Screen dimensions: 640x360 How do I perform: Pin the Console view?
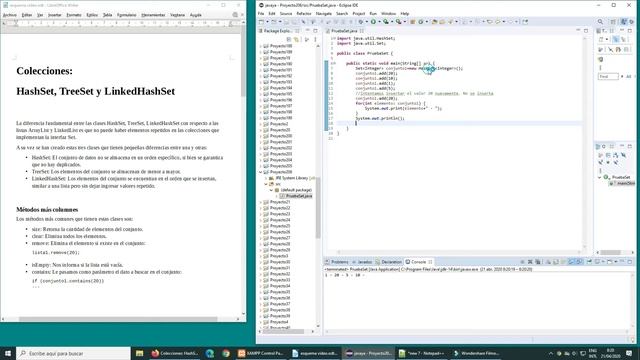589,262
